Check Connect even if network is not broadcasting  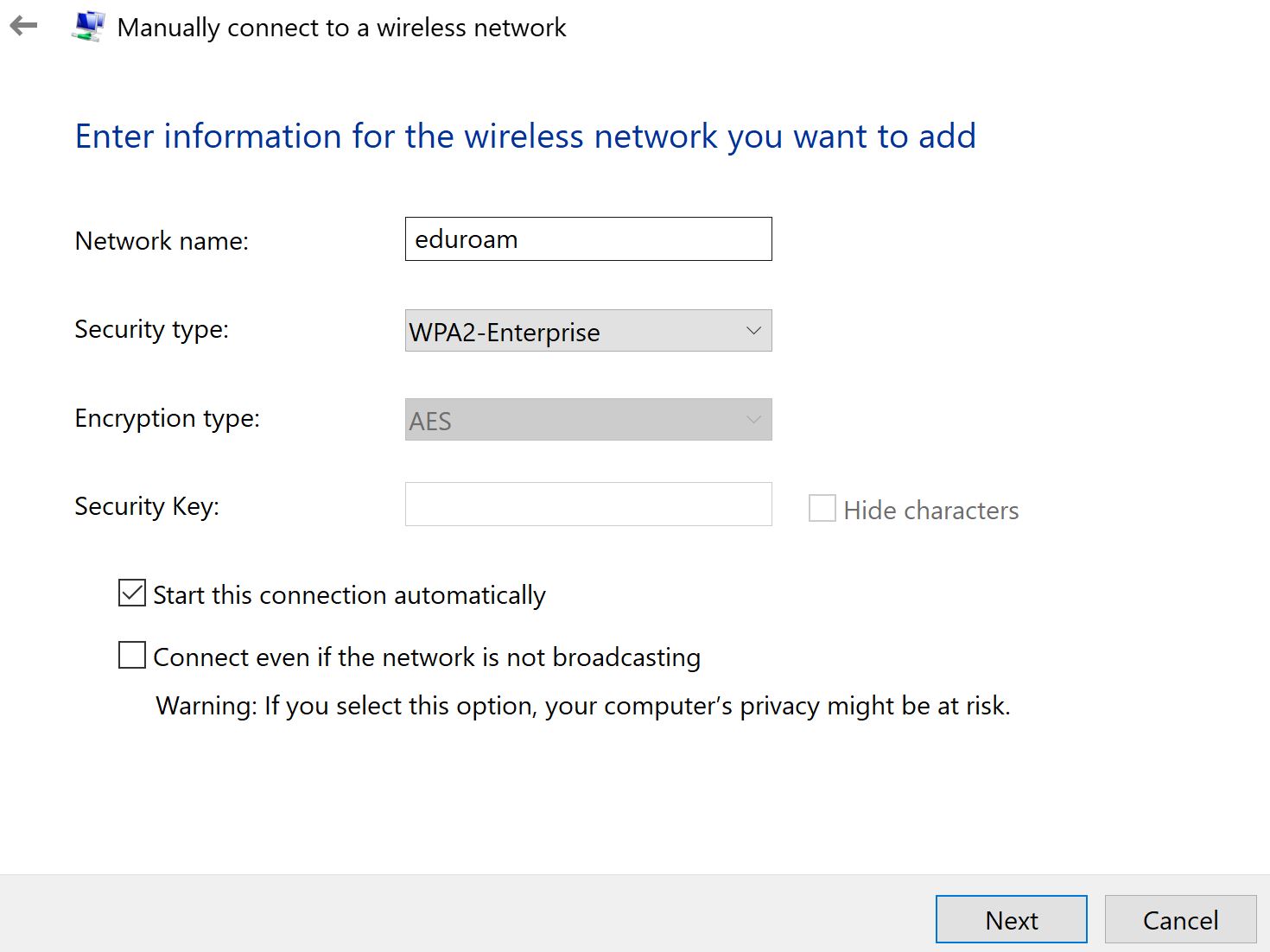pos(131,656)
